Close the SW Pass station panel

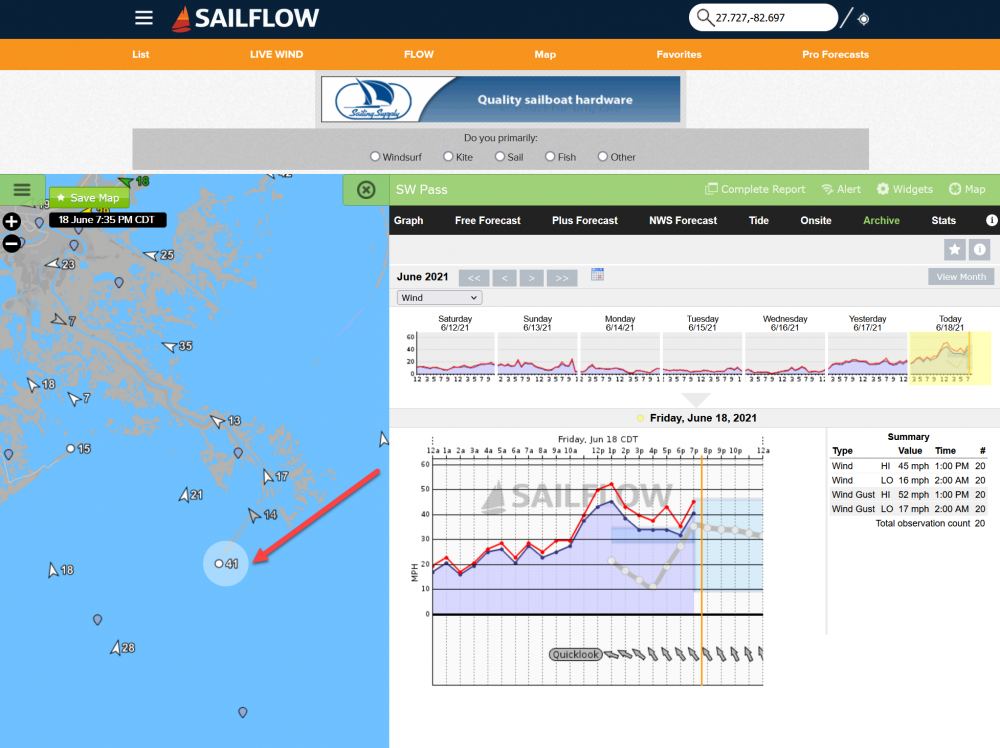point(366,189)
